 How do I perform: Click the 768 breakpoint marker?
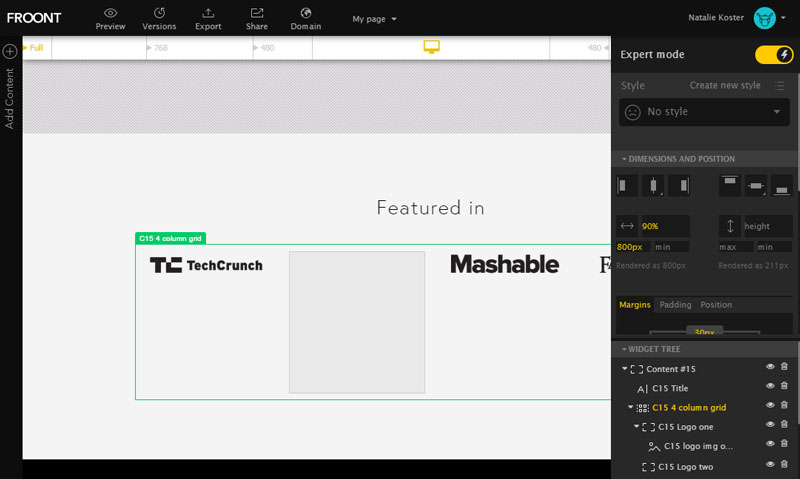click(158, 47)
